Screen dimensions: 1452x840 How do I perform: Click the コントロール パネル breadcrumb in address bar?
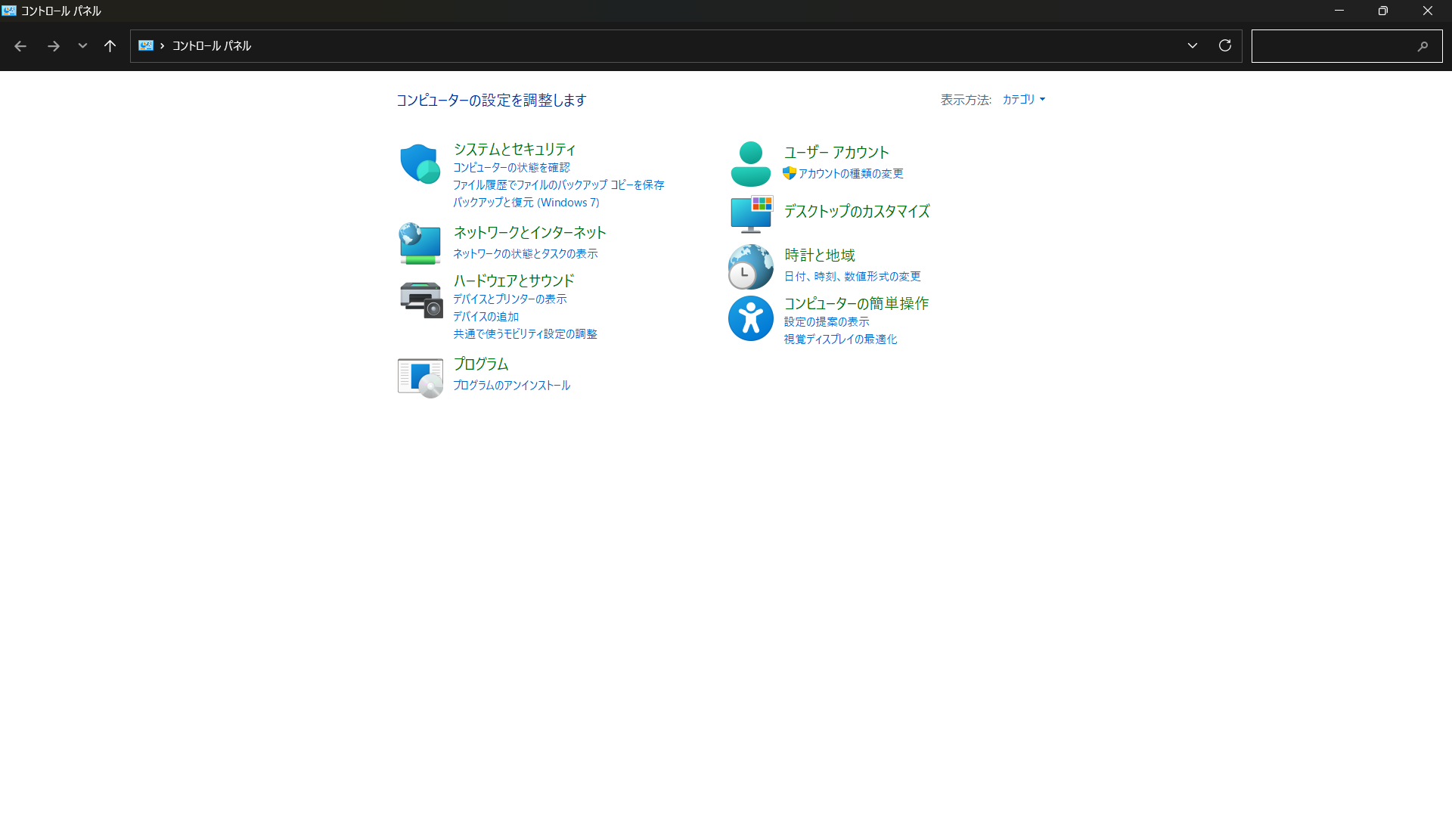[x=211, y=46]
